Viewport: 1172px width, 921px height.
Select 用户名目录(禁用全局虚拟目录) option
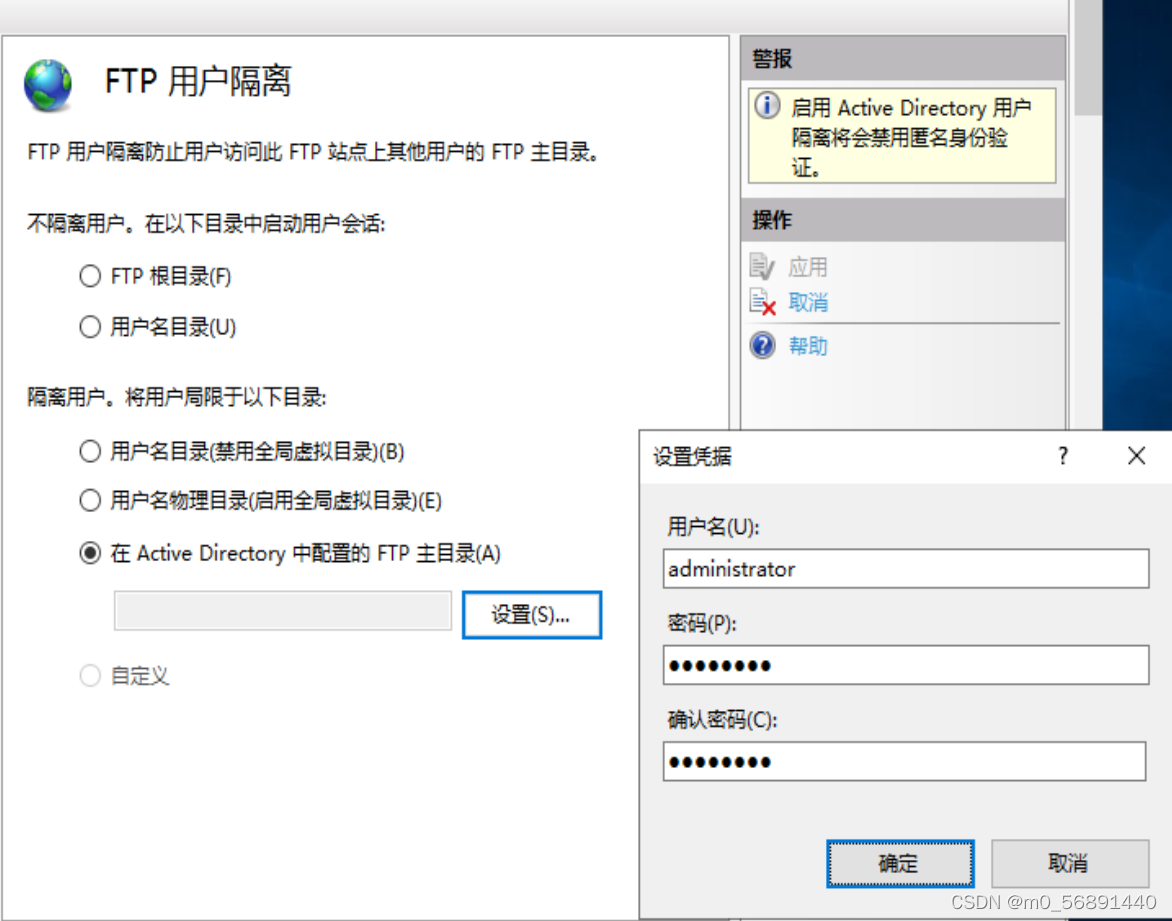pos(89,451)
